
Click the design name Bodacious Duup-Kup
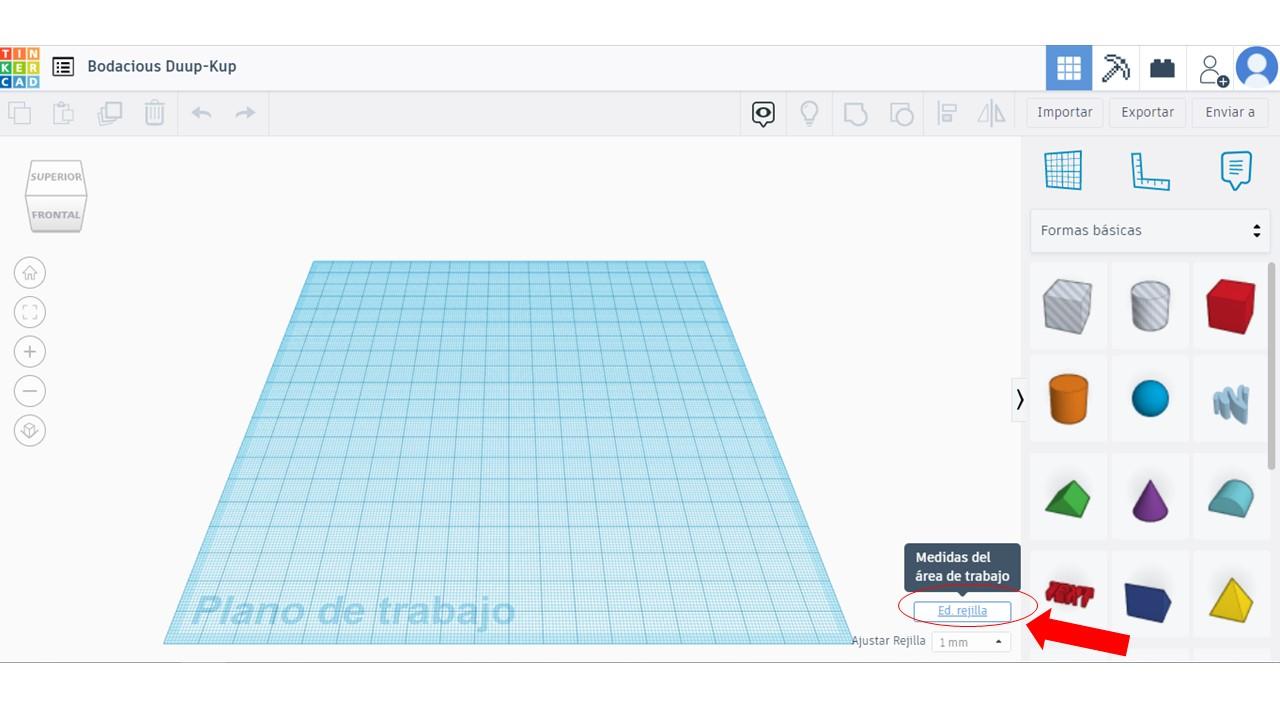pyautogui.click(x=162, y=66)
